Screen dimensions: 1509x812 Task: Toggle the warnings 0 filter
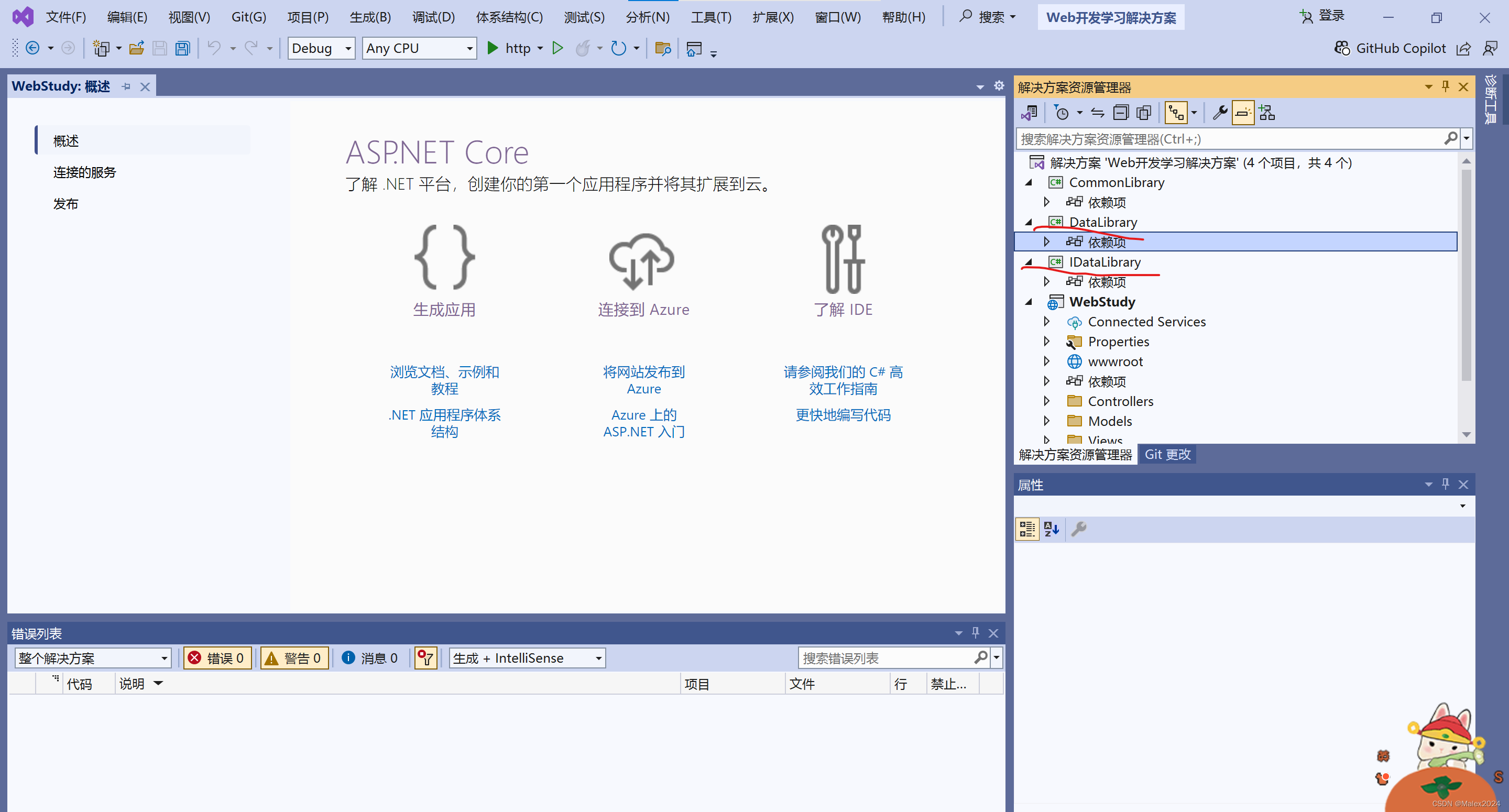pyautogui.click(x=294, y=658)
